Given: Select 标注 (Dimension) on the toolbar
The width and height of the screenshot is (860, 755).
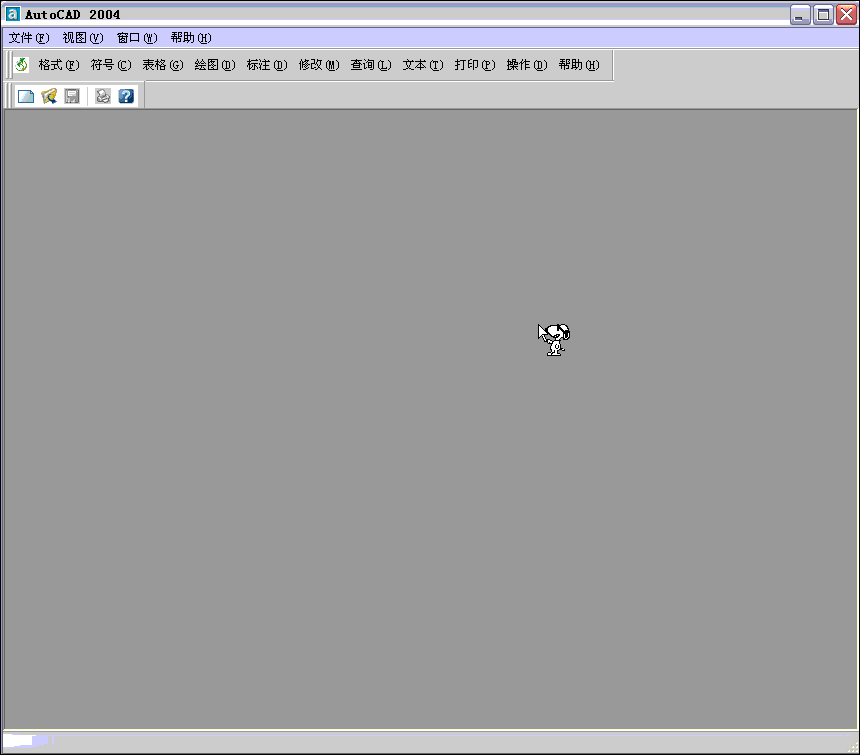Looking at the screenshot, I should coord(266,64).
